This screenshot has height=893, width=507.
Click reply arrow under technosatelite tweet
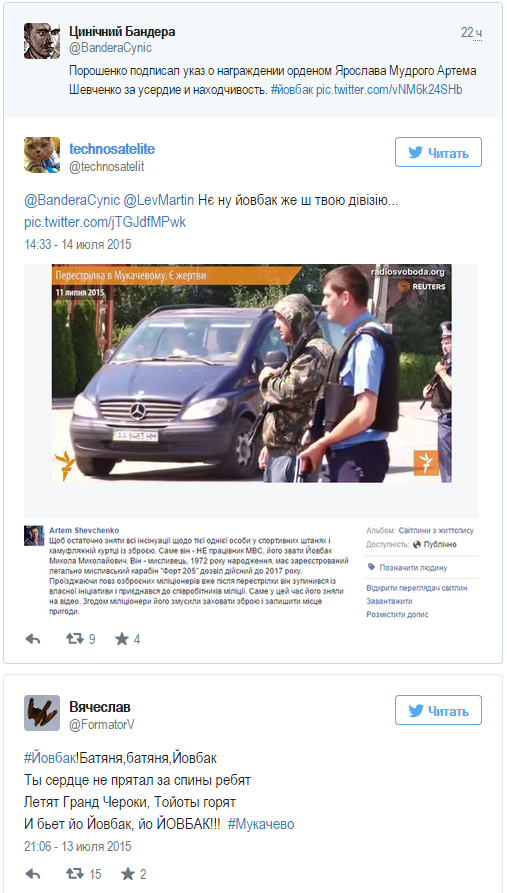(33, 639)
